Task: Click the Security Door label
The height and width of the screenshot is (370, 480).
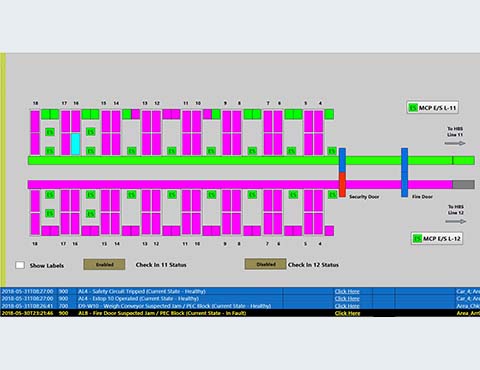Action: pos(364,197)
